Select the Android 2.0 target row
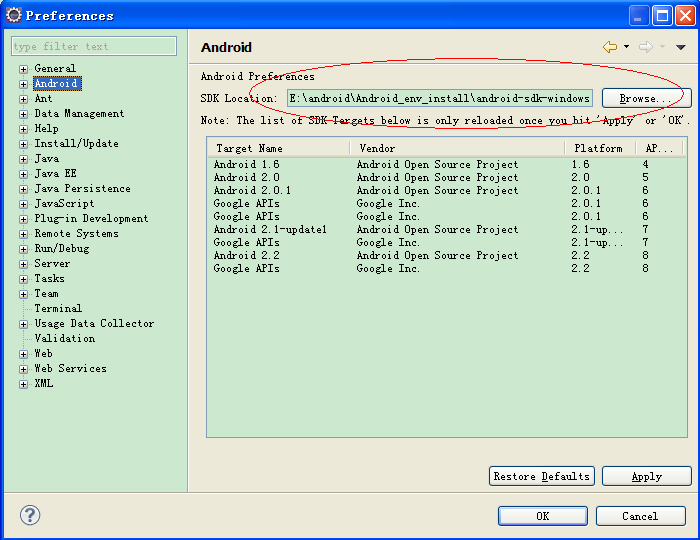700x540 pixels. pos(446,177)
